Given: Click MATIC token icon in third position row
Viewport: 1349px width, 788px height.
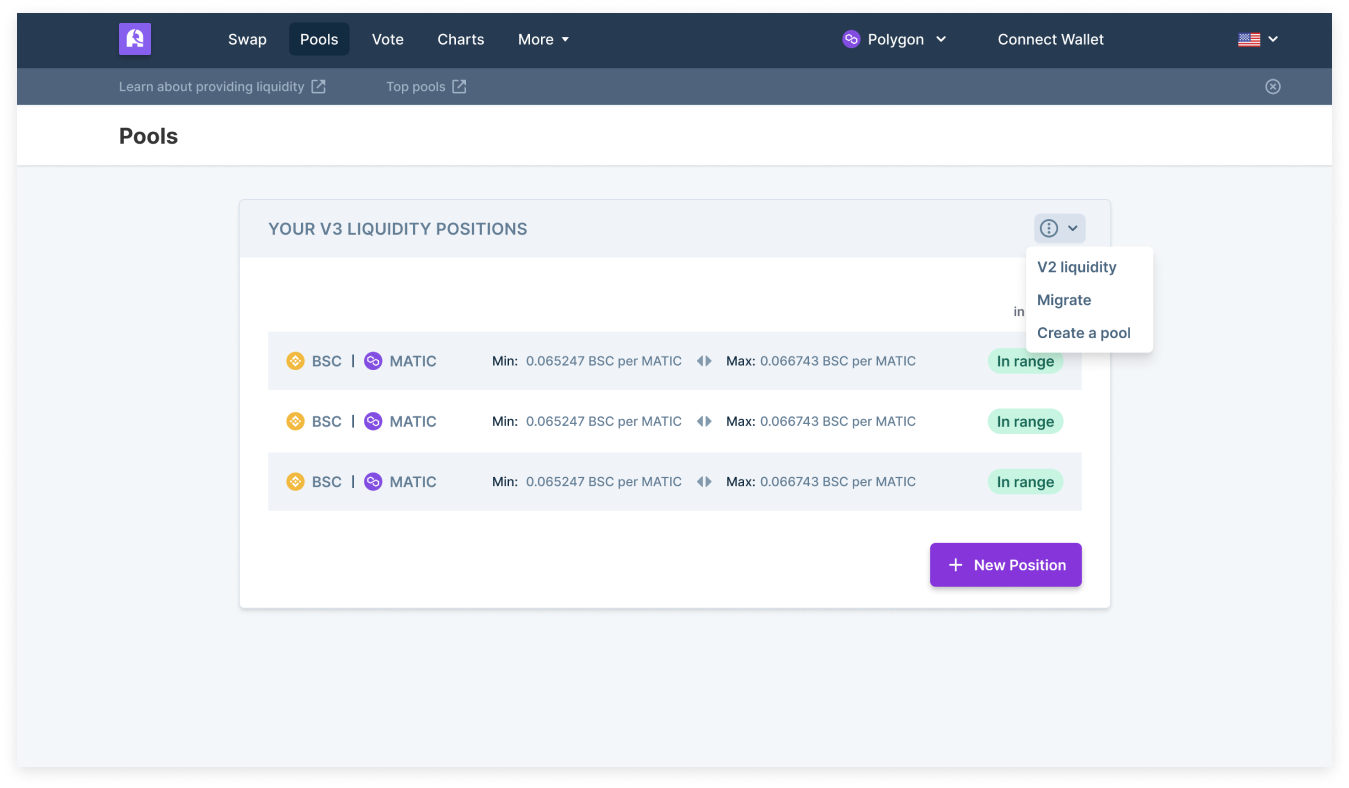Looking at the screenshot, I should (373, 481).
